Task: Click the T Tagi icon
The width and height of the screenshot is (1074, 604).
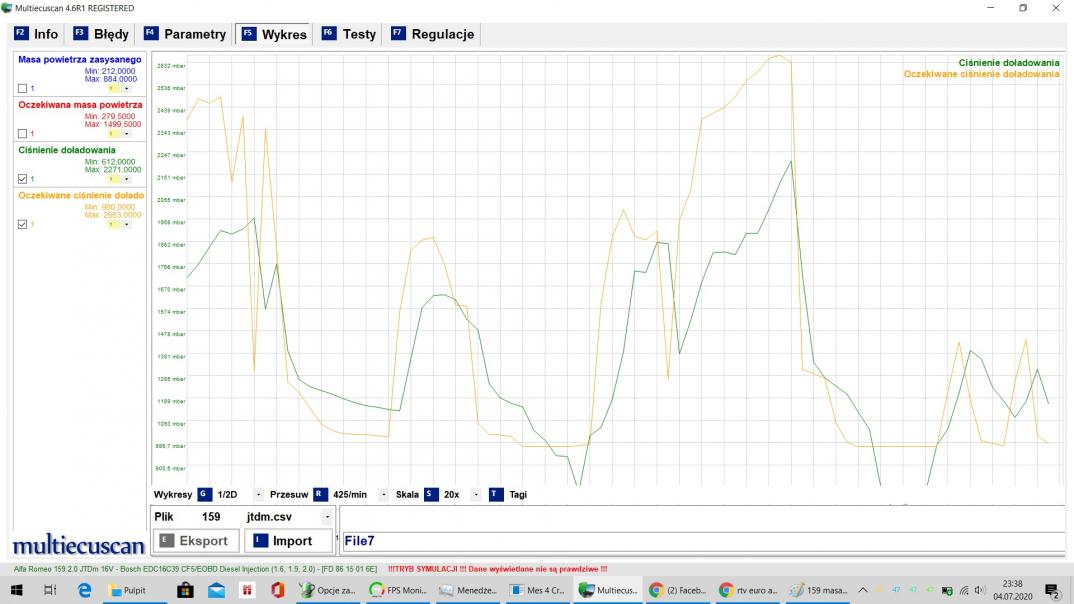Action: (496, 495)
